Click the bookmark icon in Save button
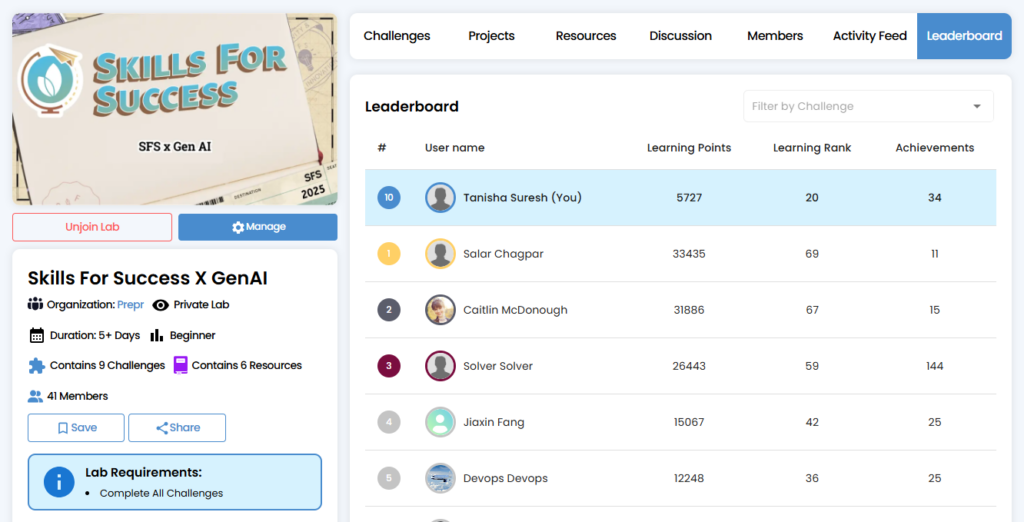The width and height of the screenshot is (1024, 522). pos(63,428)
